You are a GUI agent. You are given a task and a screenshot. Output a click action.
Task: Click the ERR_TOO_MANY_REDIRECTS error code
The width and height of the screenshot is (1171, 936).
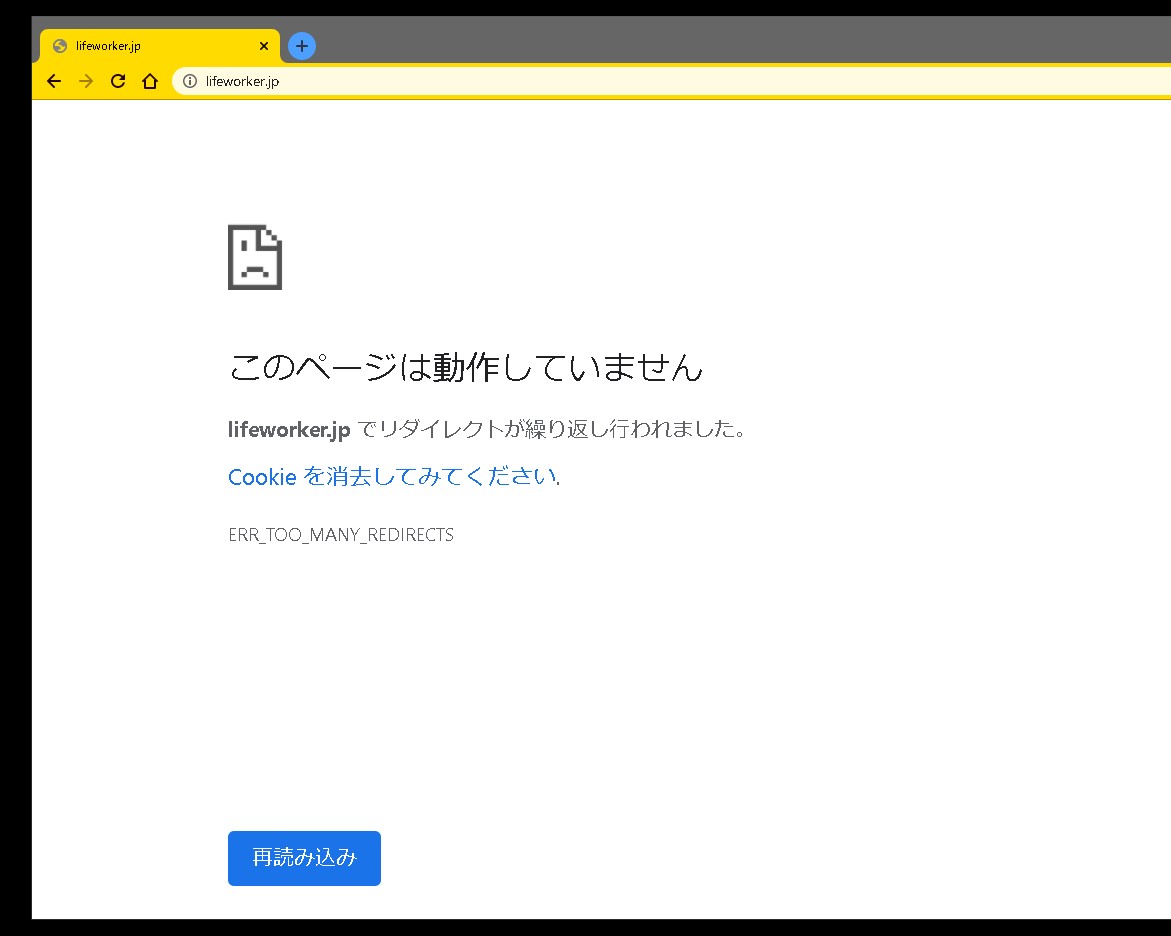pos(341,535)
